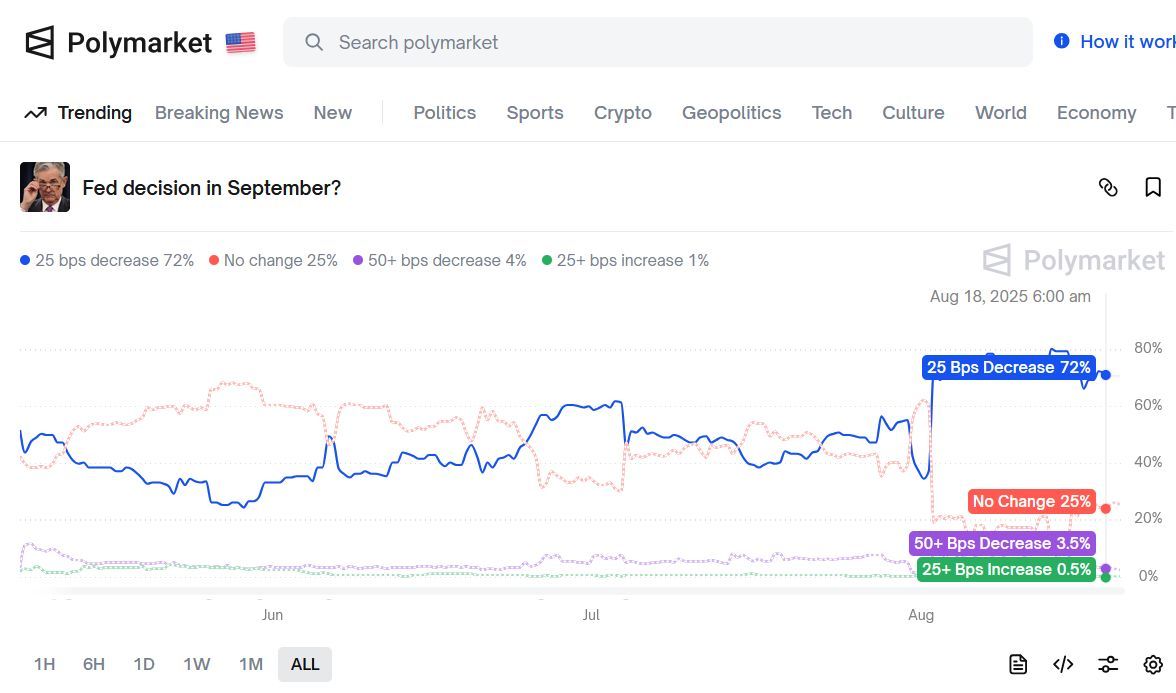Open chart sliders options icon
This screenshot has width=1176, height=693.
pos(1108,664)
